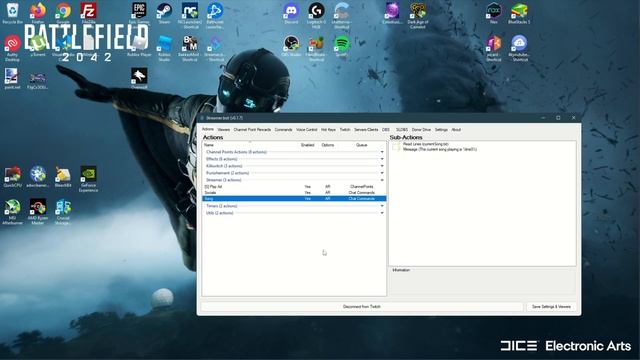Expand the Punishement actions group
The width and height of the screenshot is (640, 360).
coord(382,173)
